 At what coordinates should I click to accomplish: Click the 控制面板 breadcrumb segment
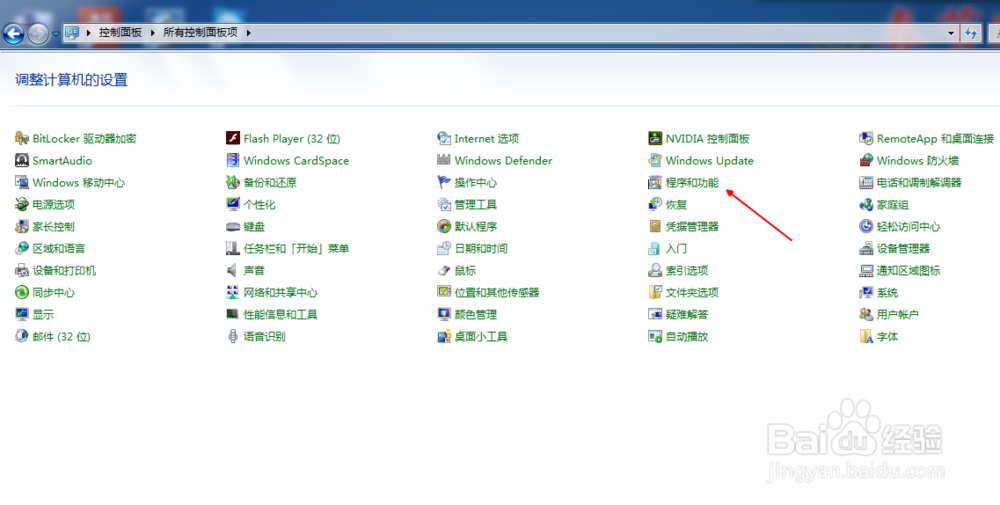click(120, 33)
